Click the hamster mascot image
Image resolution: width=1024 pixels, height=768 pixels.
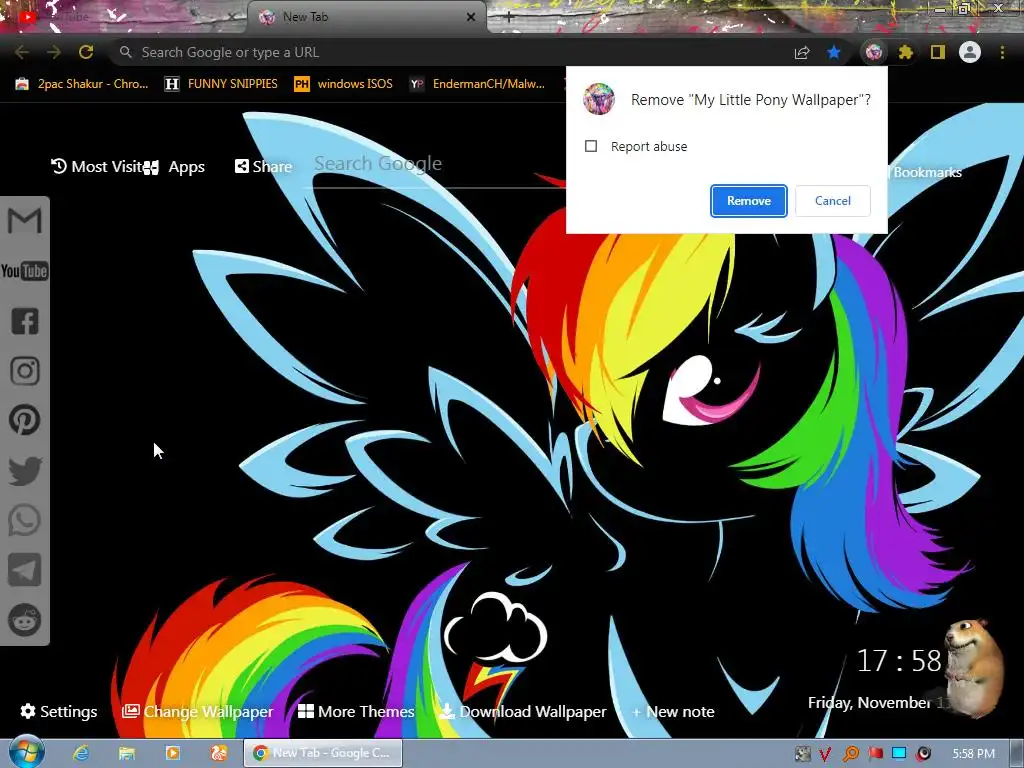coord(974,666)
